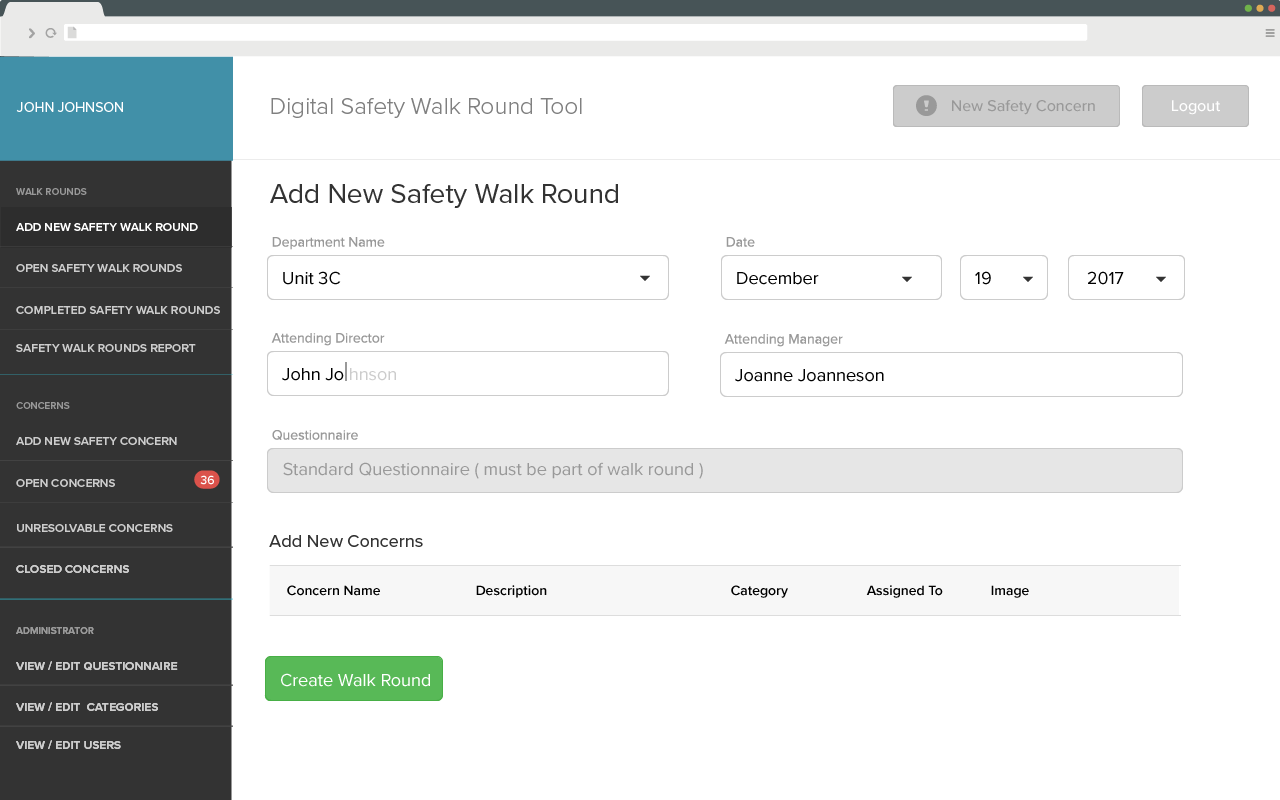Click the Date field label
1280x800 pixels.
point(740,242)
